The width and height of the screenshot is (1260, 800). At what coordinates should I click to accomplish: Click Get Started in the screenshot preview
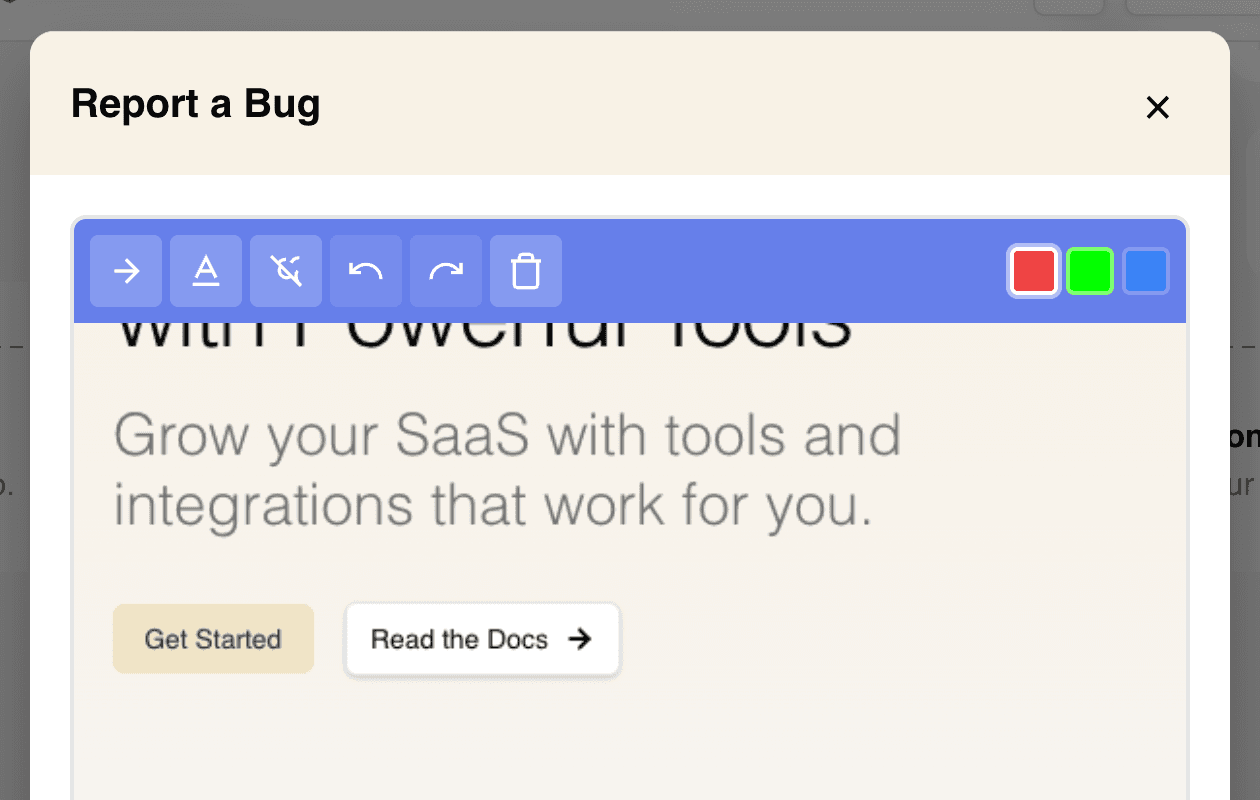[213, 639]
